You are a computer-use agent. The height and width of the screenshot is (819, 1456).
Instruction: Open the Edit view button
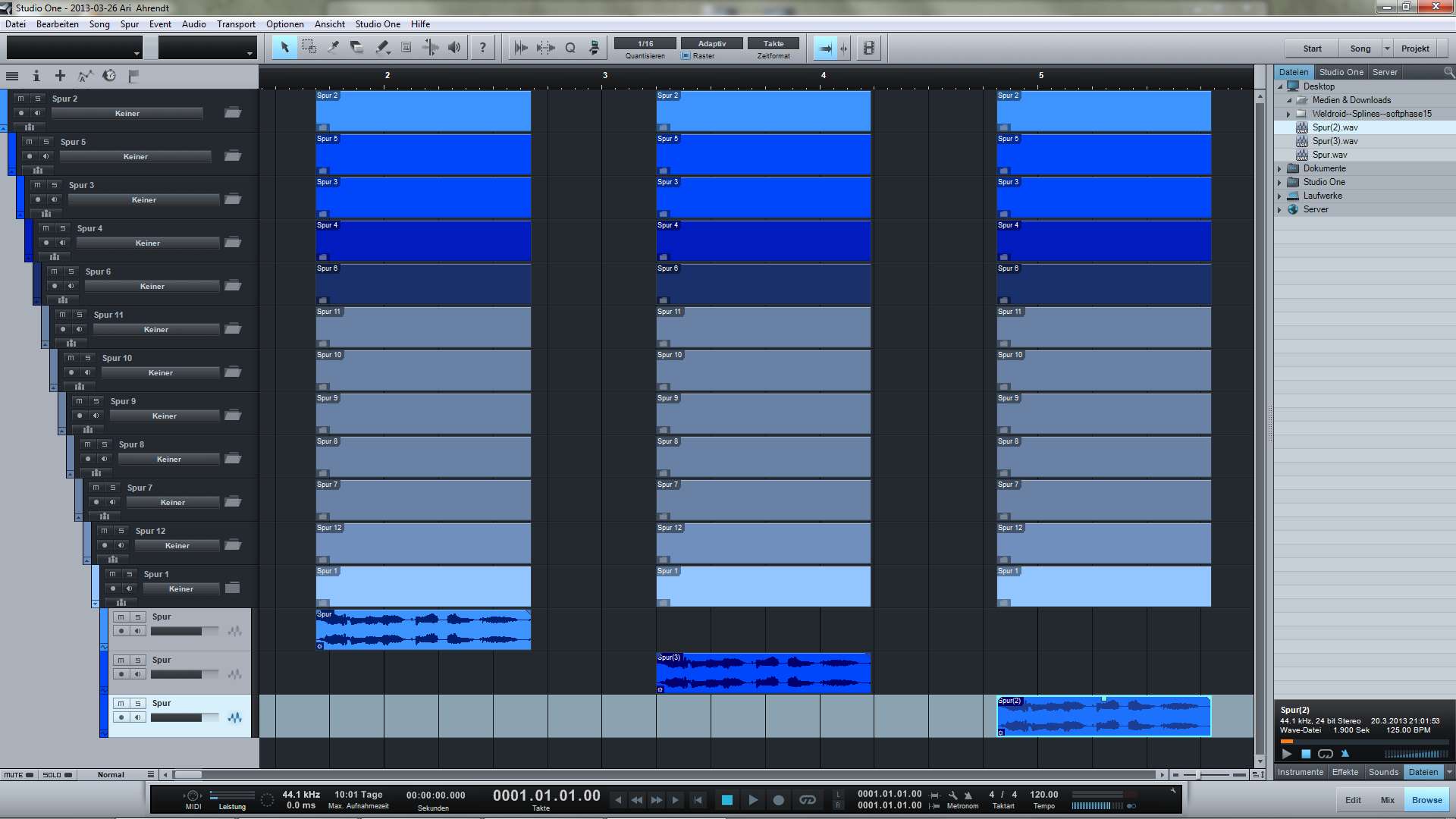coord(1353,800)
